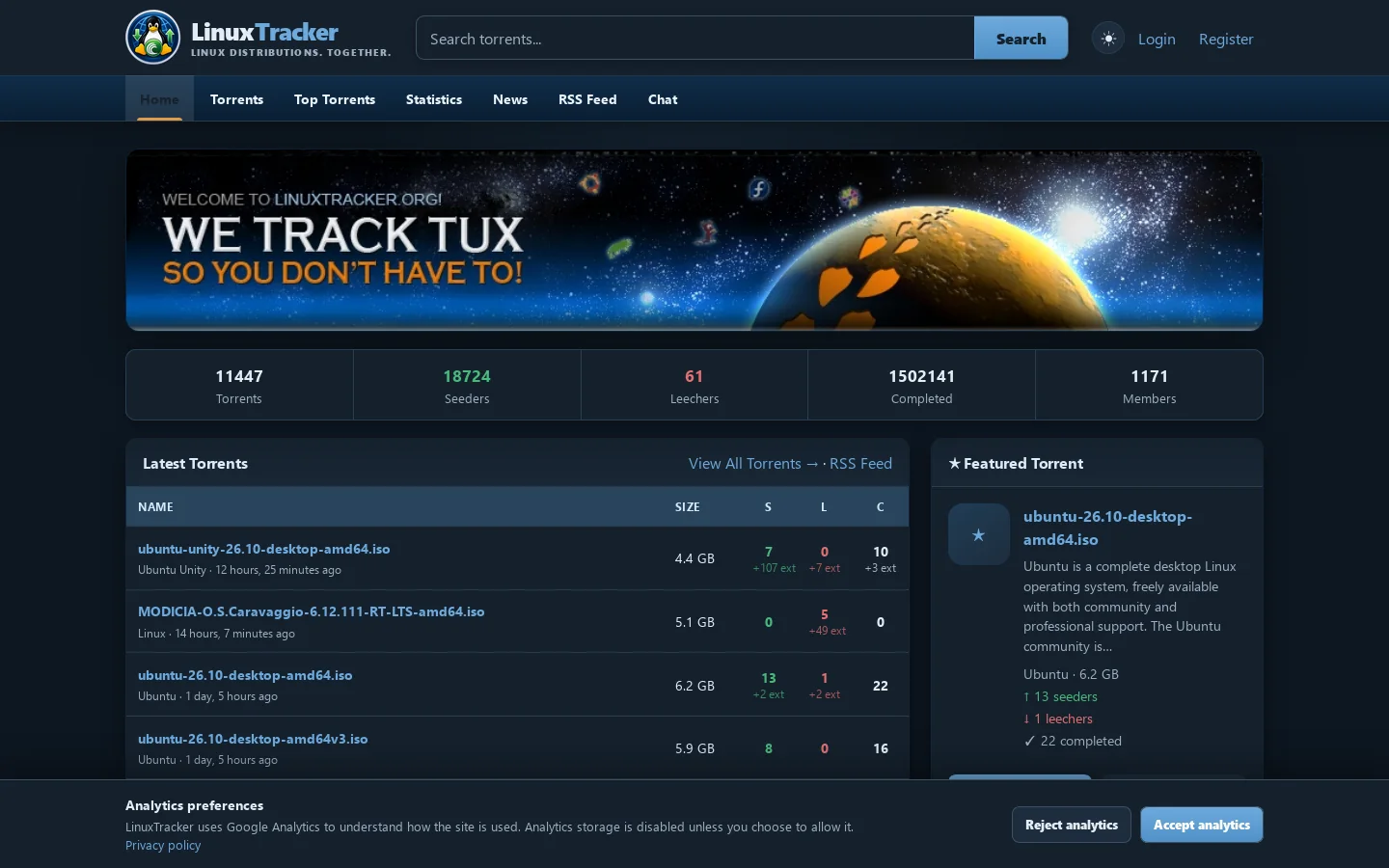The height and width of the screenshot is (868, 1389).
Task: Open the Statistics page
Action: 434,99
